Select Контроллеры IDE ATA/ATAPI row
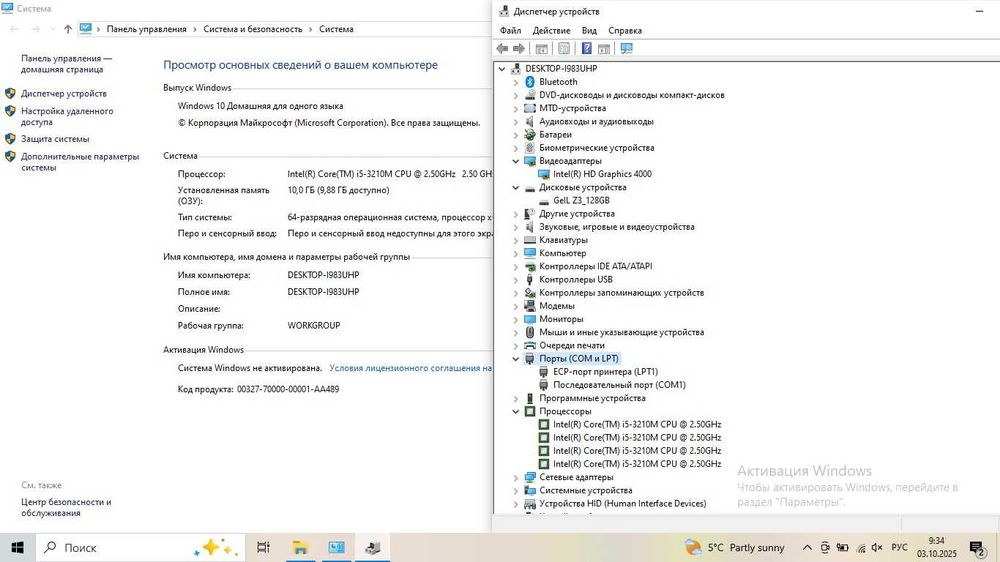This screenshot has height=562, width=1000. coord(595,266)
